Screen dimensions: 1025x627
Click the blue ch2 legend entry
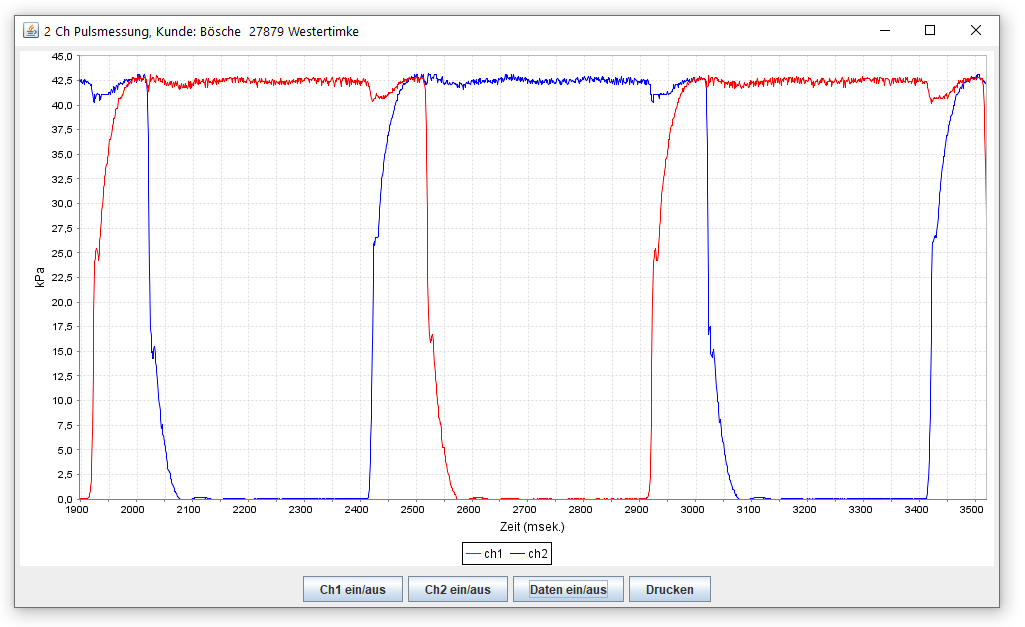click(x=529, y=554)
